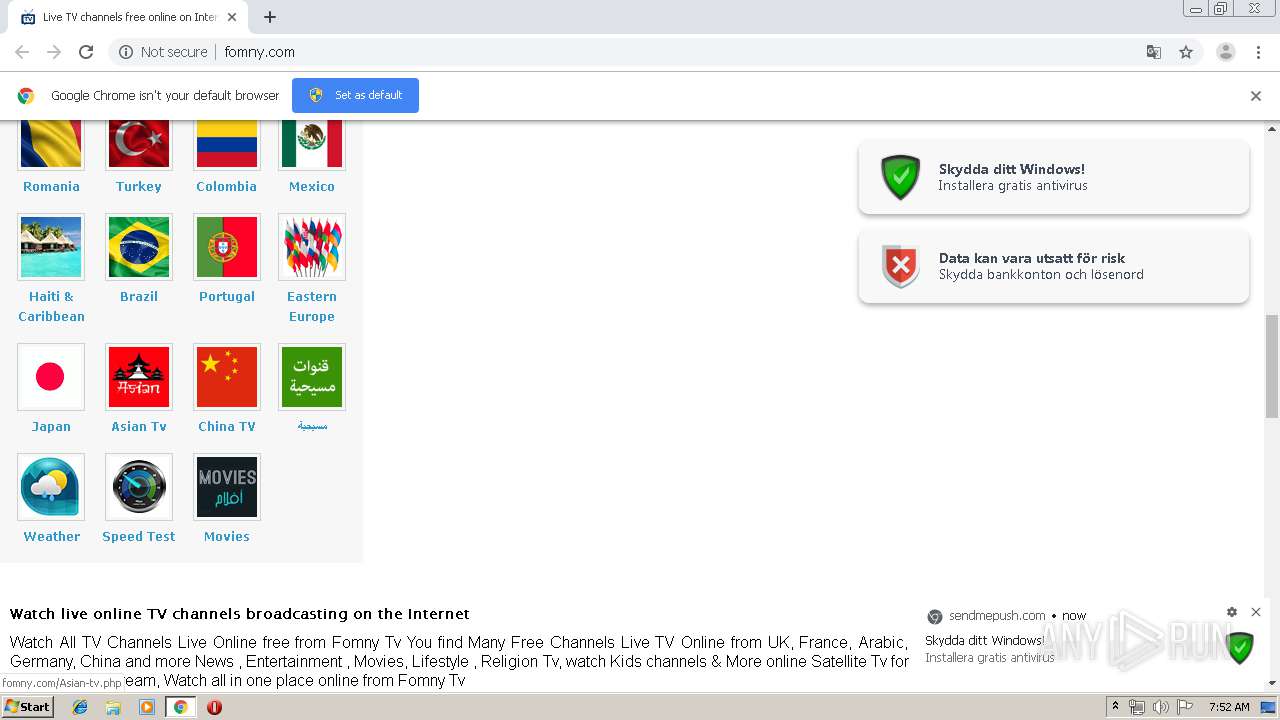
Task: Open the China TV flag icon
Action: point(227,377)
